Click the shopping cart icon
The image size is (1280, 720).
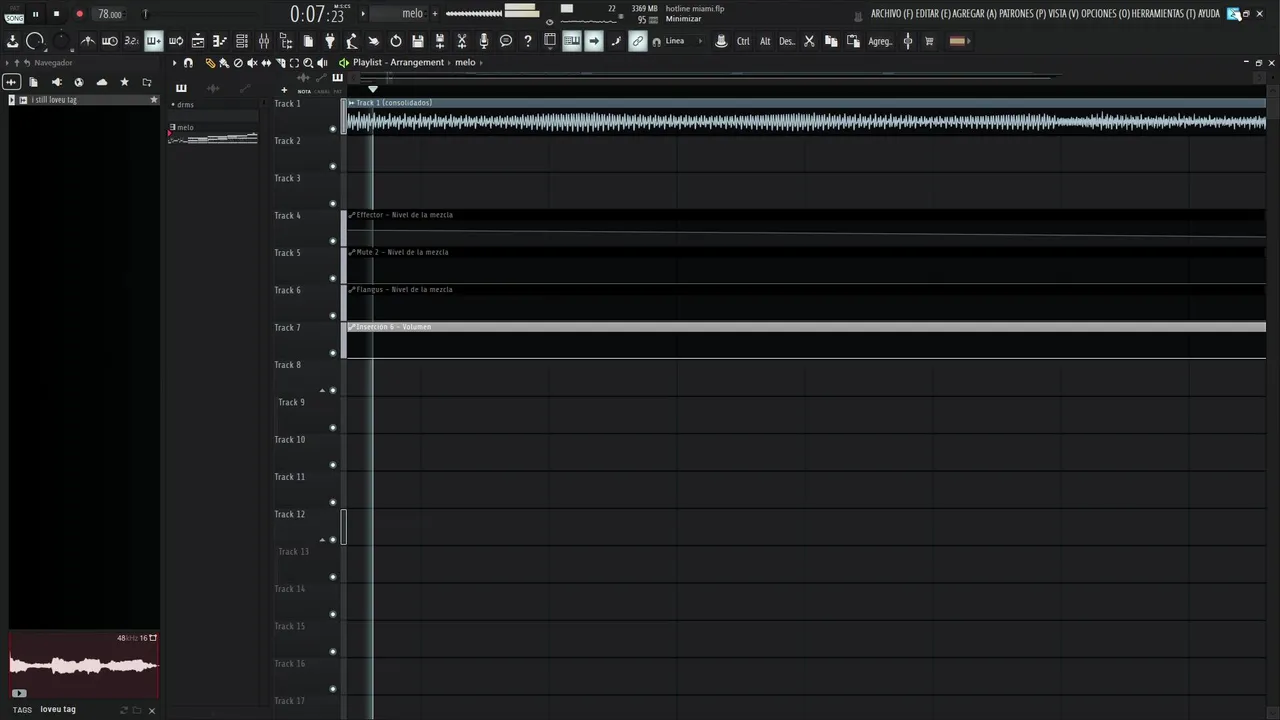(x=929, y=41)
